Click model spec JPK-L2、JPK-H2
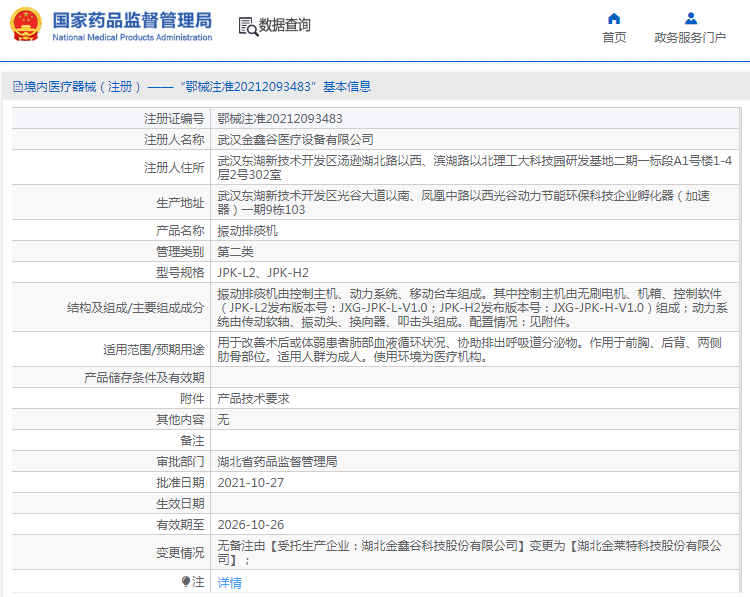Viewport: 750px width, 597px height. [x=263, y=273]
